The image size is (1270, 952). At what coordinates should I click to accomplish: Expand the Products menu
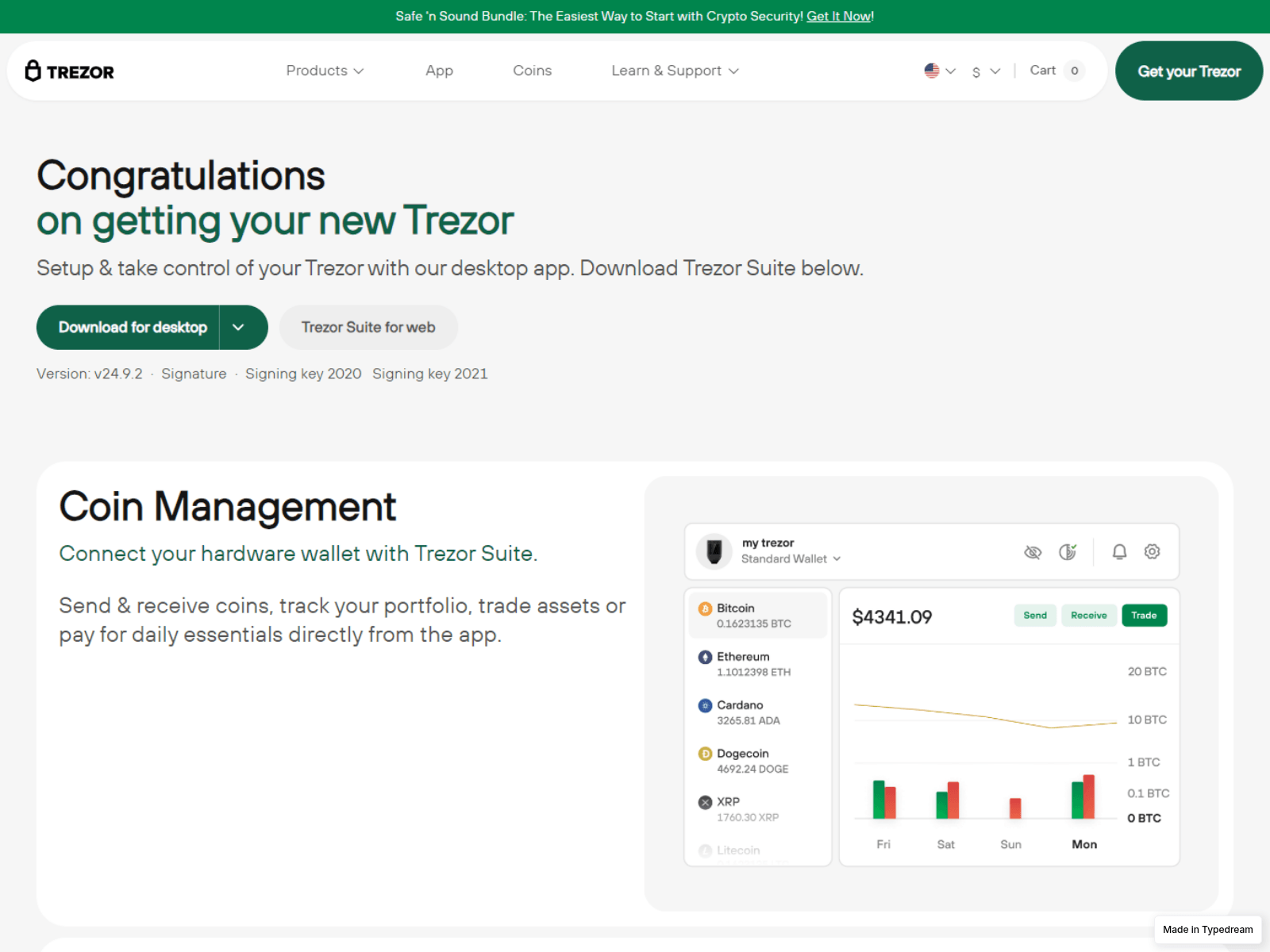coord(325,71)
